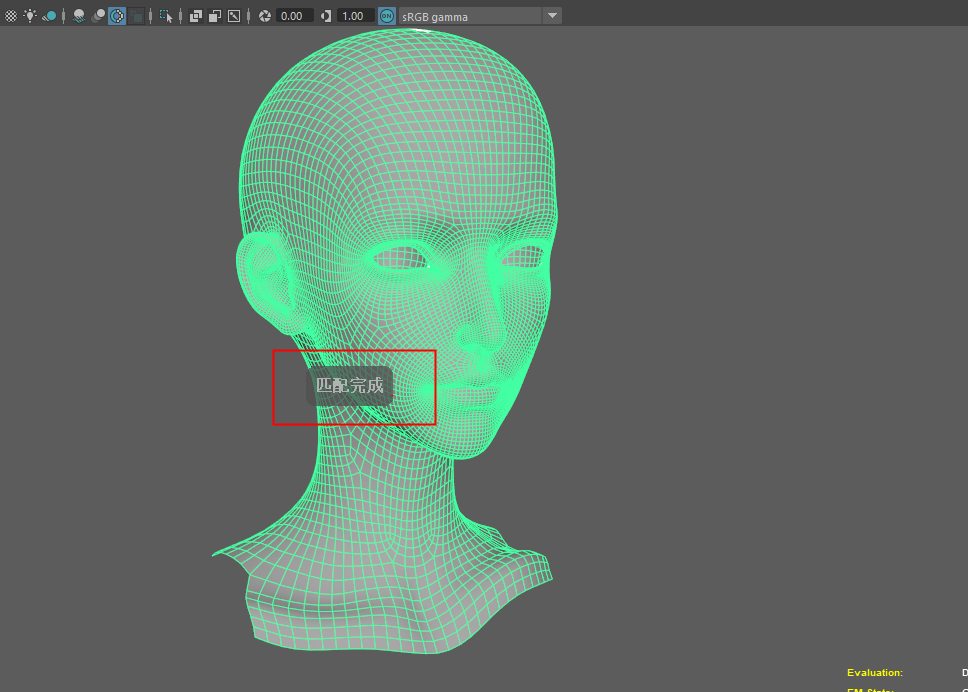Screen dimensions: 968x692
Task: Toggle the Textured display checker icon
Action: [x=11, y=16]
